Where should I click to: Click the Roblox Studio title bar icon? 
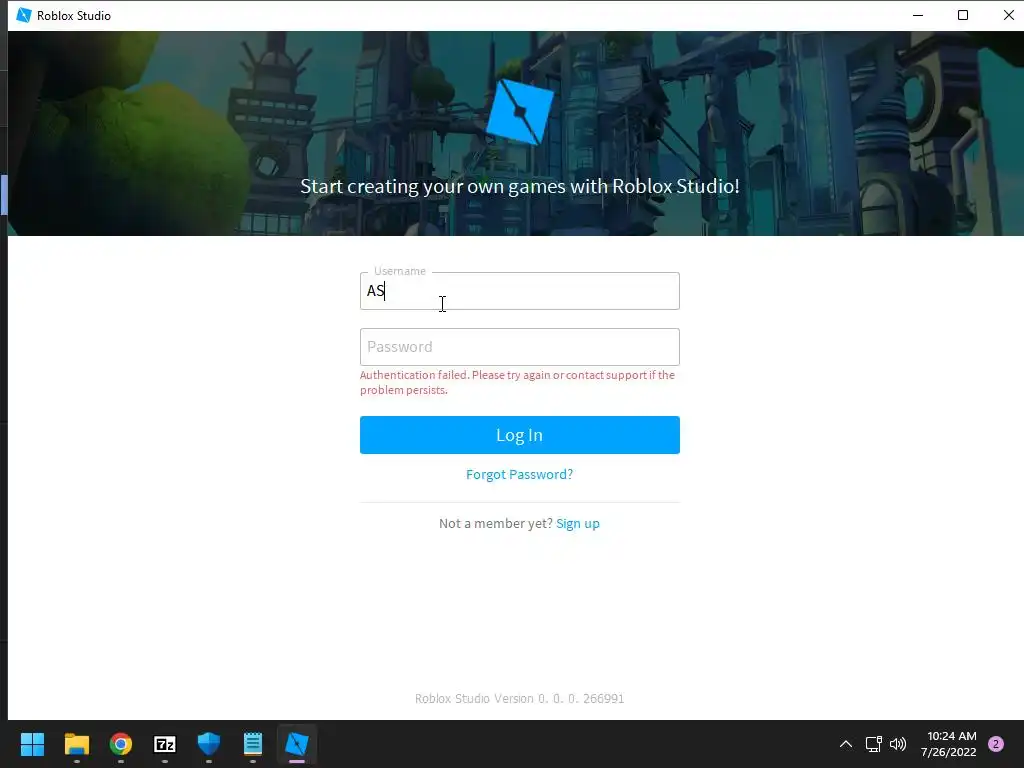pyautogui.click(x=24, y=15)
